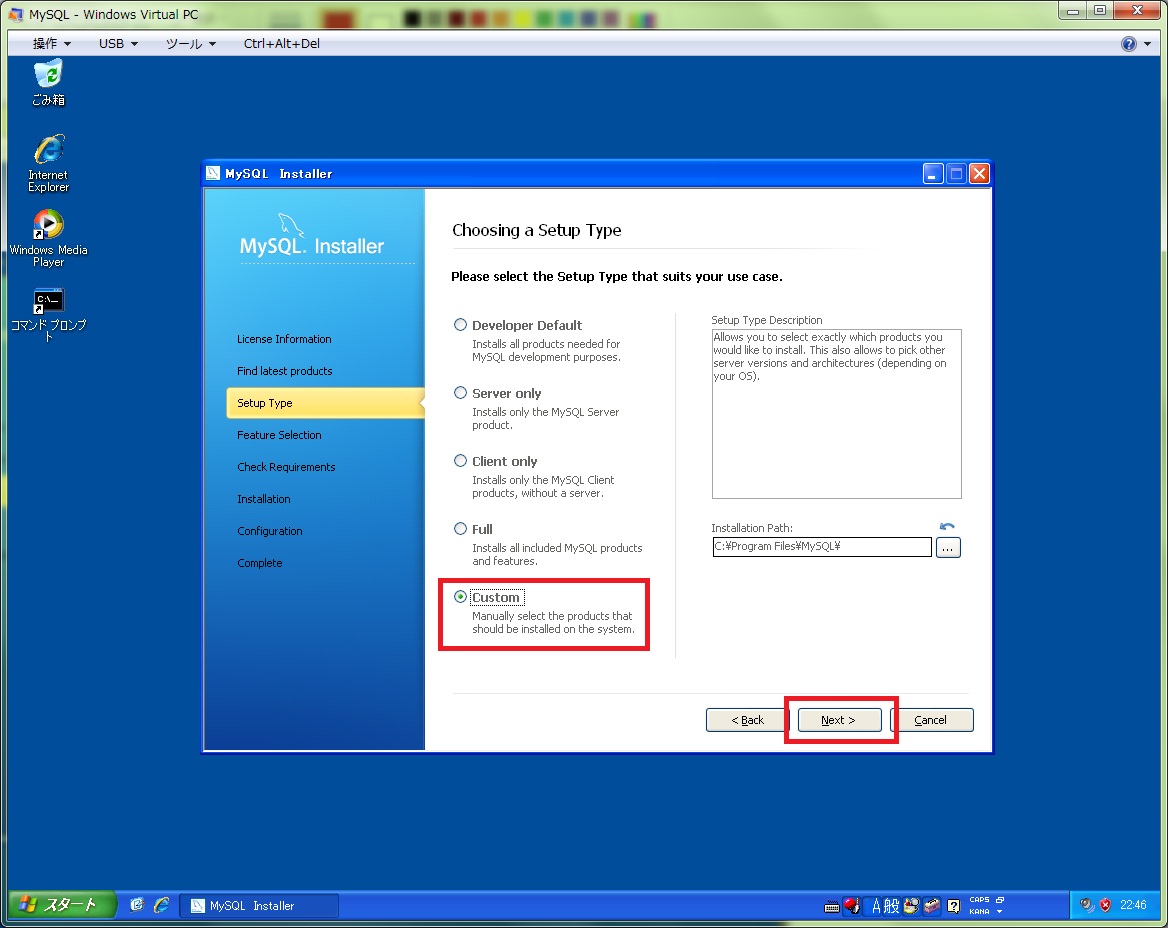Click the Virtual PC title bar icon
The height and width of the screenshot is (928, 1168).
[16, 14]
